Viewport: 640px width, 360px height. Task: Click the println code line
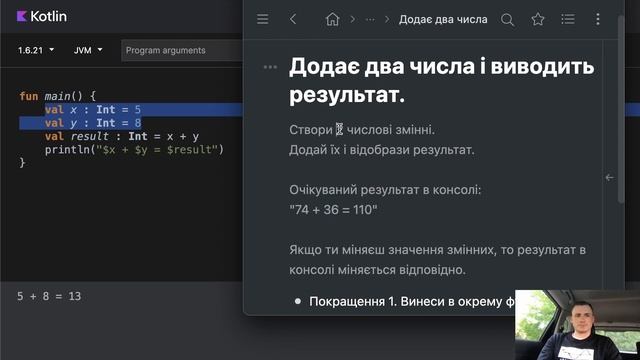click(x=134, y=150)
